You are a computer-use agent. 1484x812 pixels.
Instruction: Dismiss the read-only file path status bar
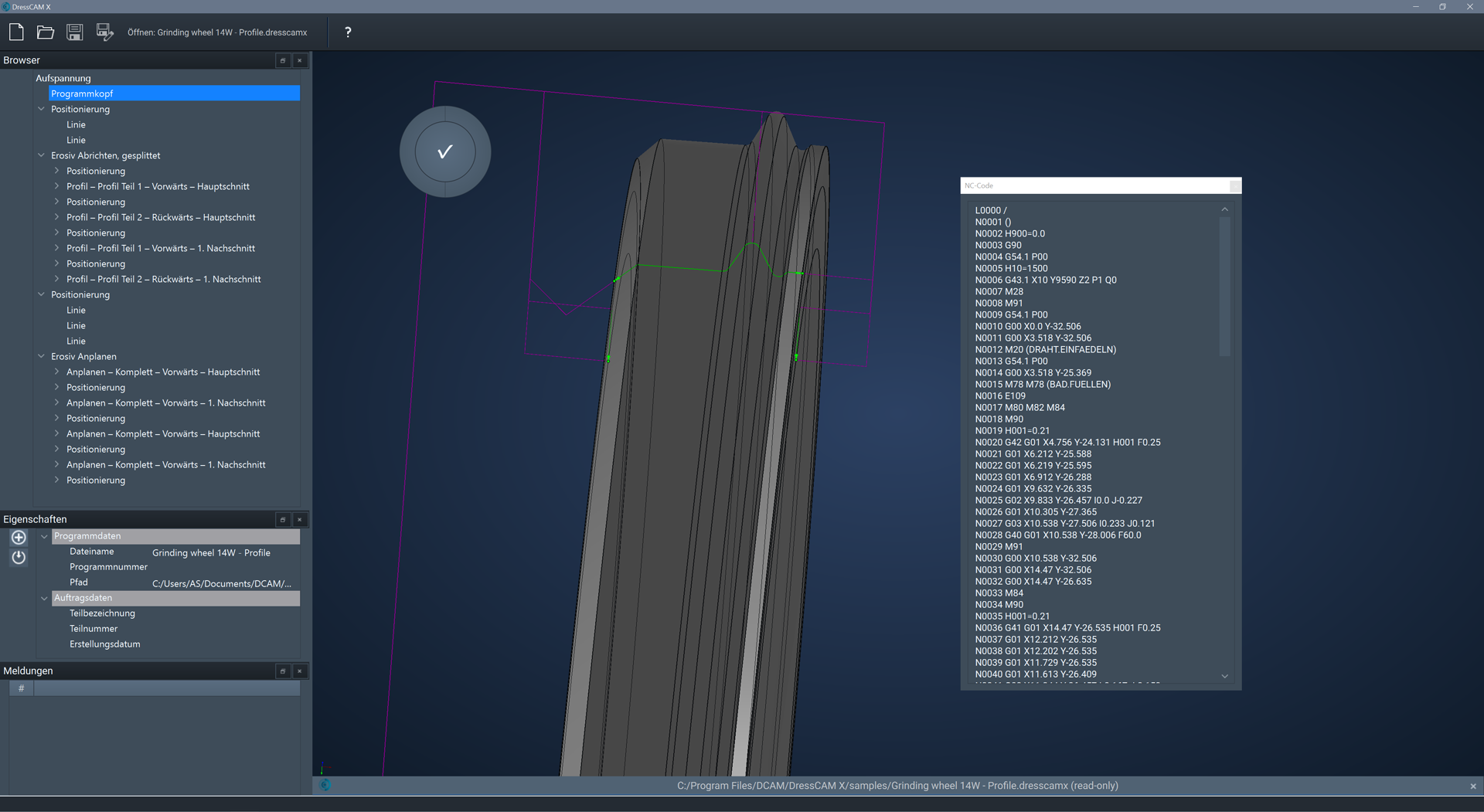pyautogui.click(x=1472, y=787)
